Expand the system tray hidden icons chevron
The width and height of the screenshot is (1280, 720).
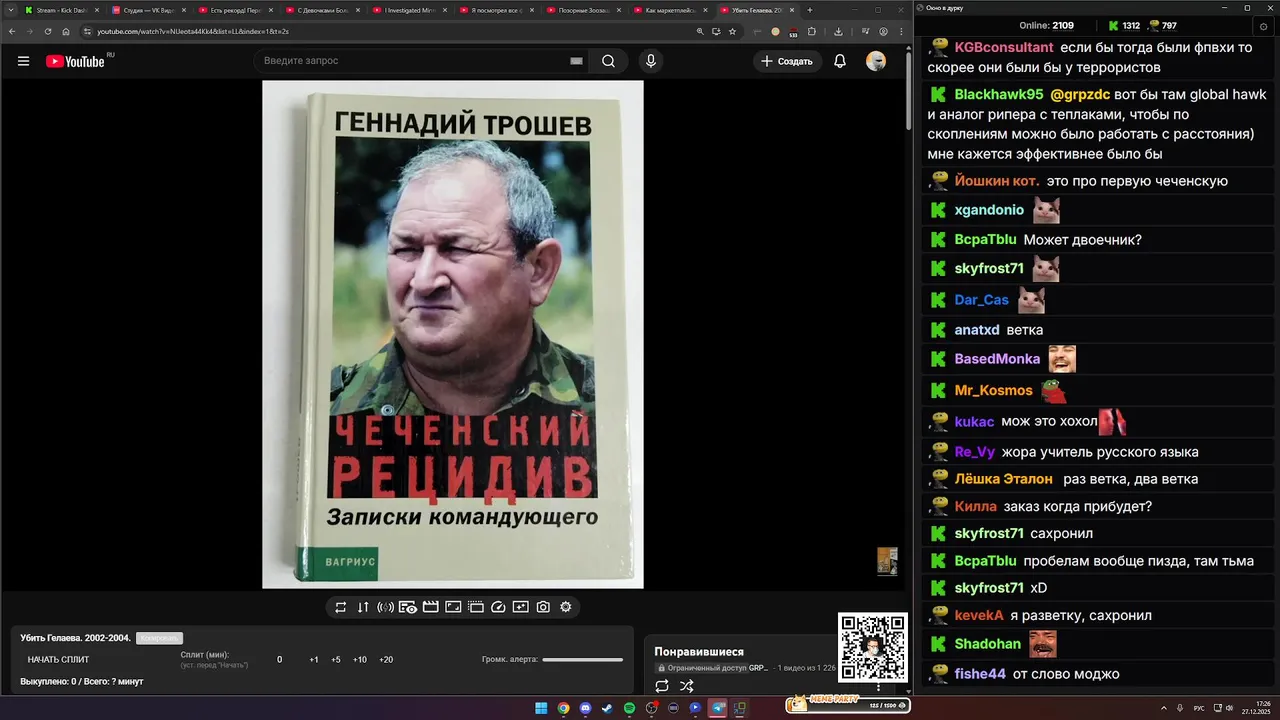click(1164, 708)
